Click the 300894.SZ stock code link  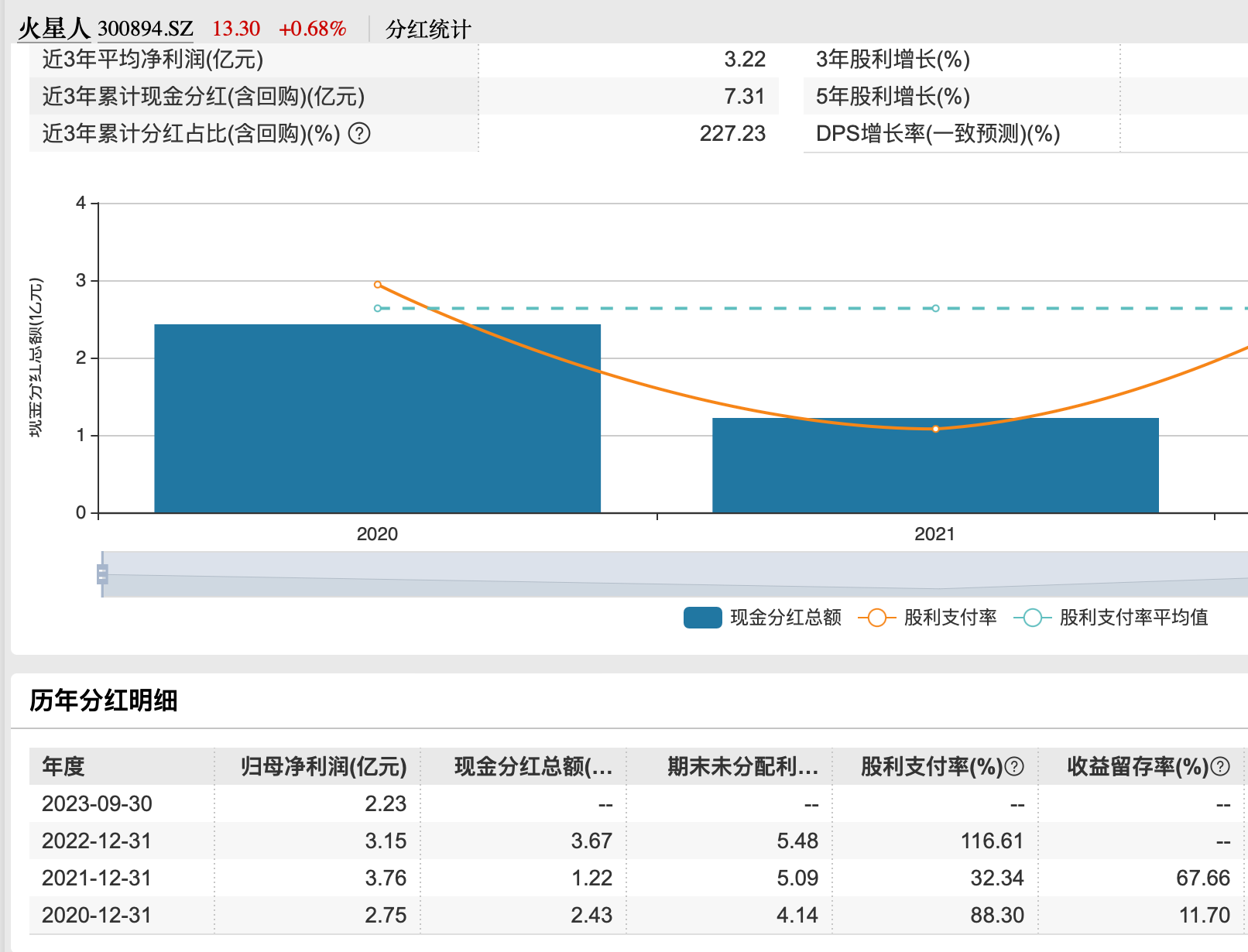(143, 28)
